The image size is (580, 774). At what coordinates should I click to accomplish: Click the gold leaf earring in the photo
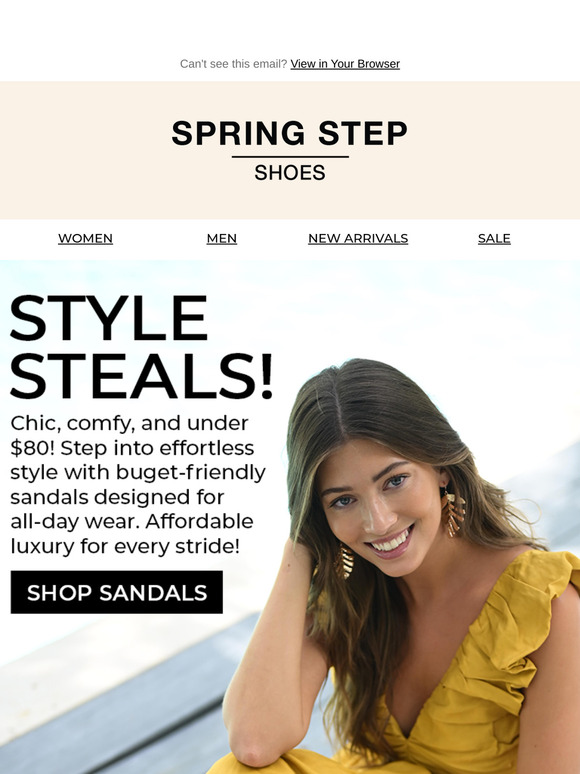click(453, 513)
